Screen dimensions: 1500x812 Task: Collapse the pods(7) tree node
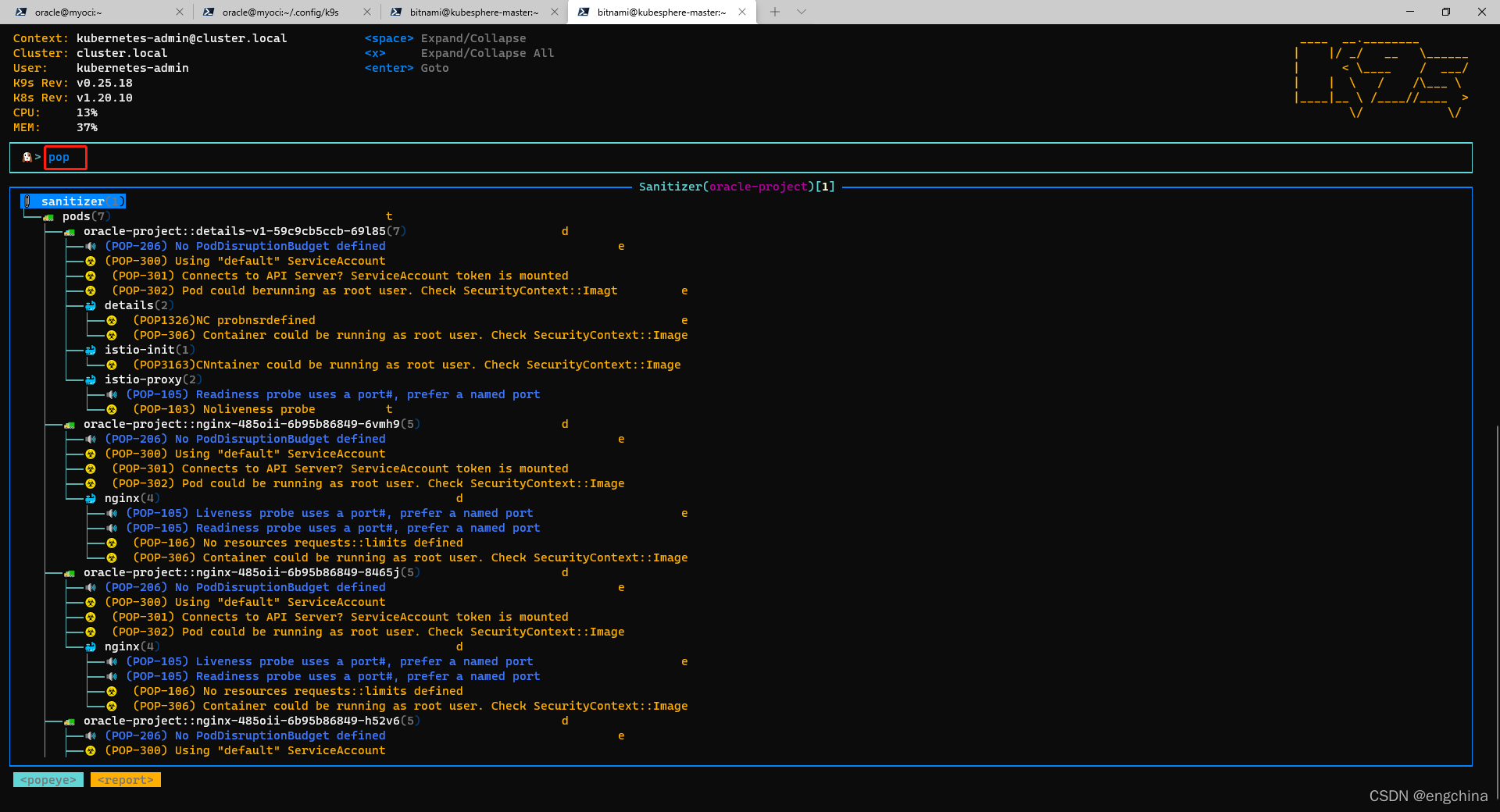click(x=86, y=216)
